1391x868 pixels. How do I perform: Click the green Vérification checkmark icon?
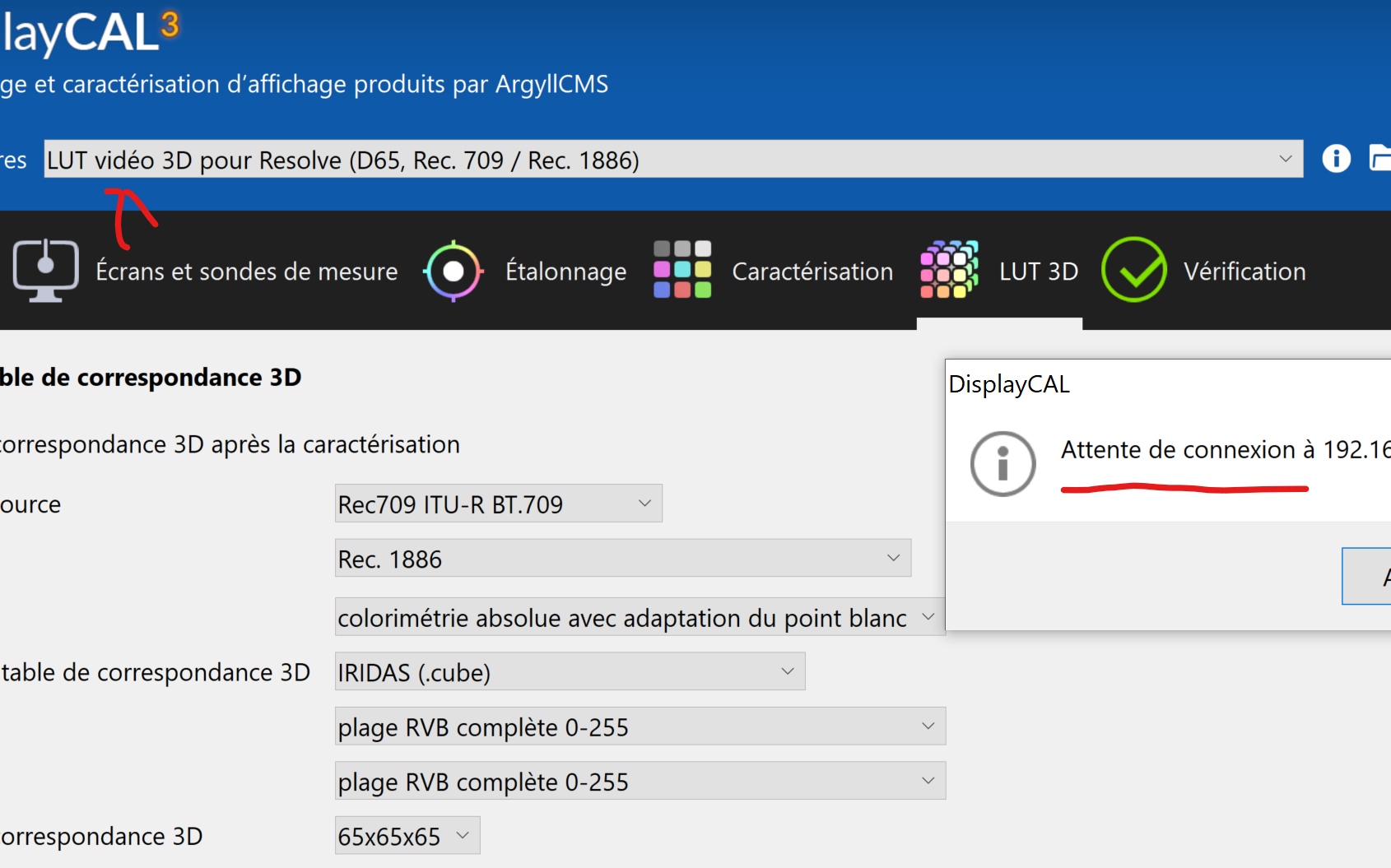coord(1133,270)
